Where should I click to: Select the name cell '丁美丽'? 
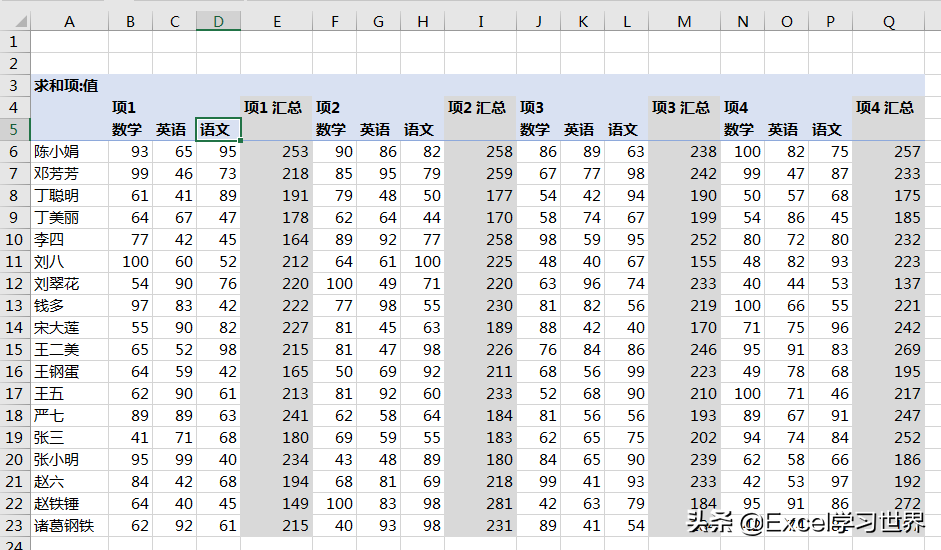[70, 217]
